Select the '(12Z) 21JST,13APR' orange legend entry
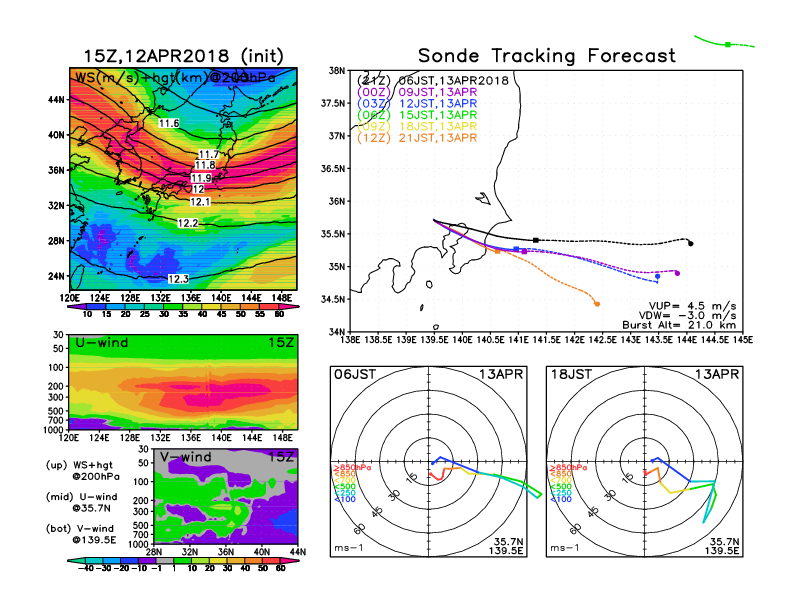The width and height of the screenshot is (792, 612). click(x=417, y=138)
